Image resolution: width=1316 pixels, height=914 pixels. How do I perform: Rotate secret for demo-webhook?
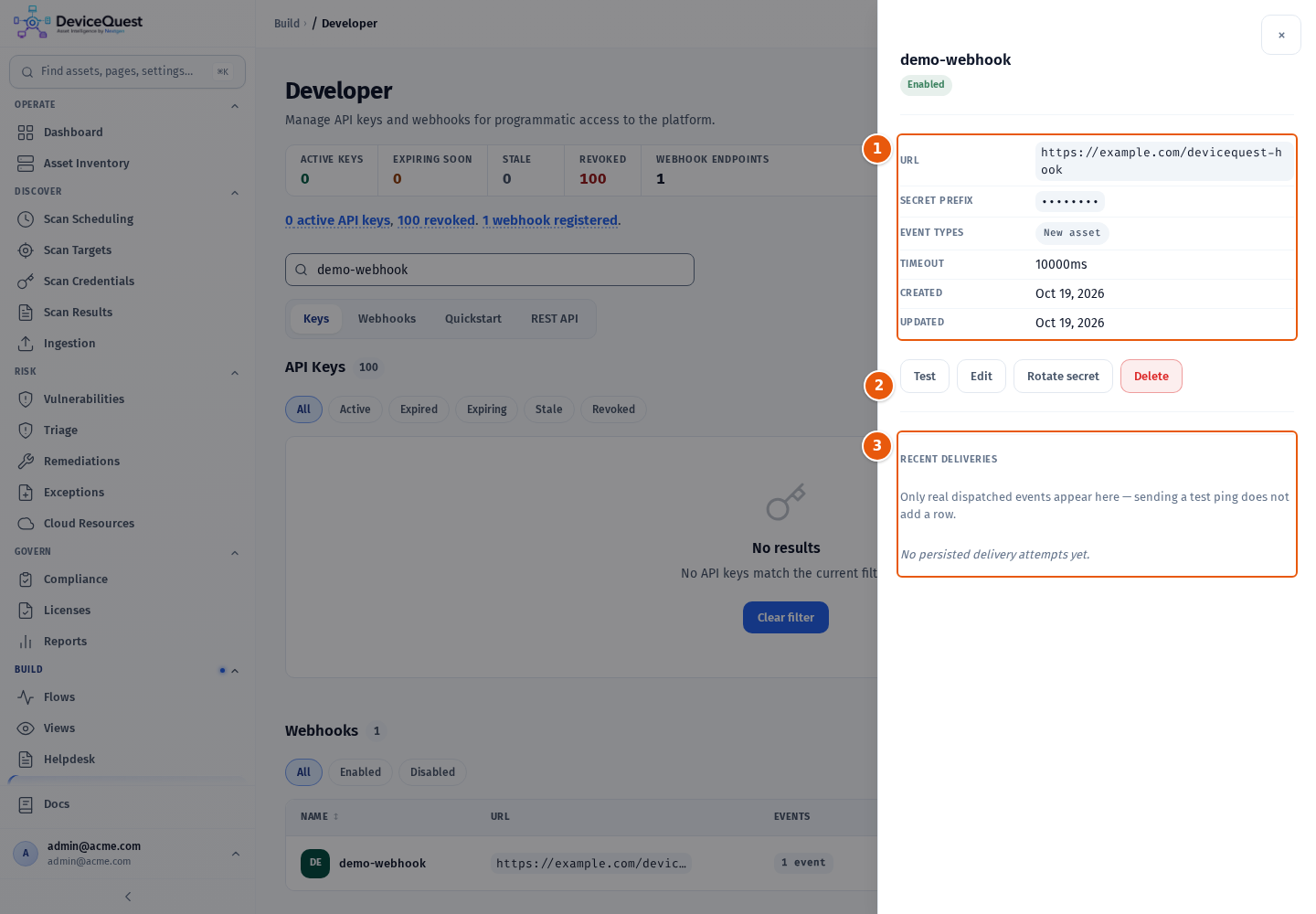1063,377
